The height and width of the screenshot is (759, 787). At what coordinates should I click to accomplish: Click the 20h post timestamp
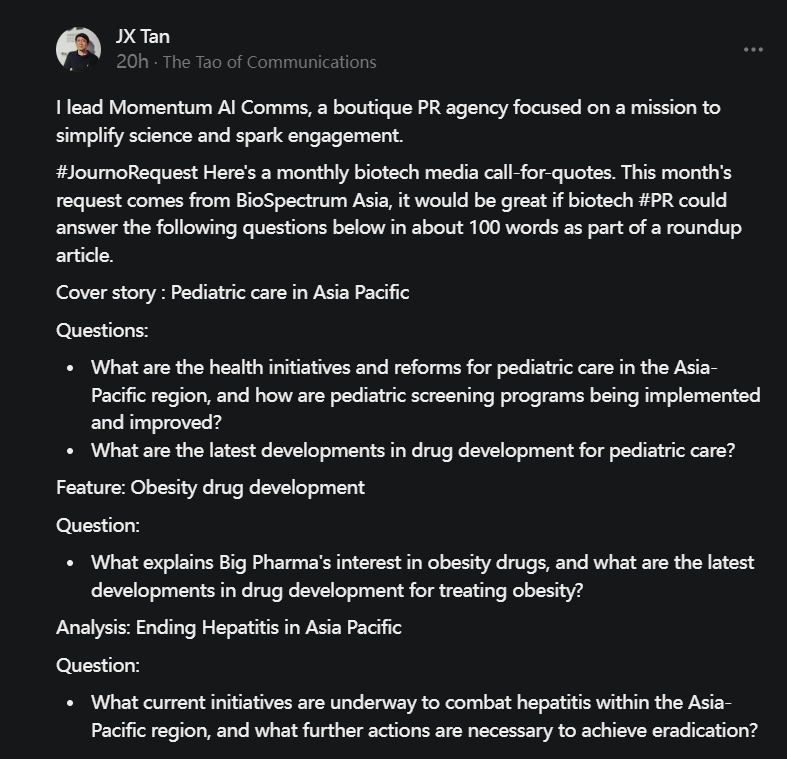click(132, 62)
